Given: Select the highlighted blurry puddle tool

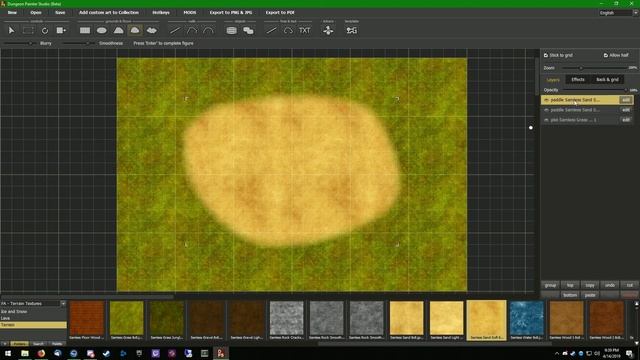Looking at the screenshot, I should 135,30.
